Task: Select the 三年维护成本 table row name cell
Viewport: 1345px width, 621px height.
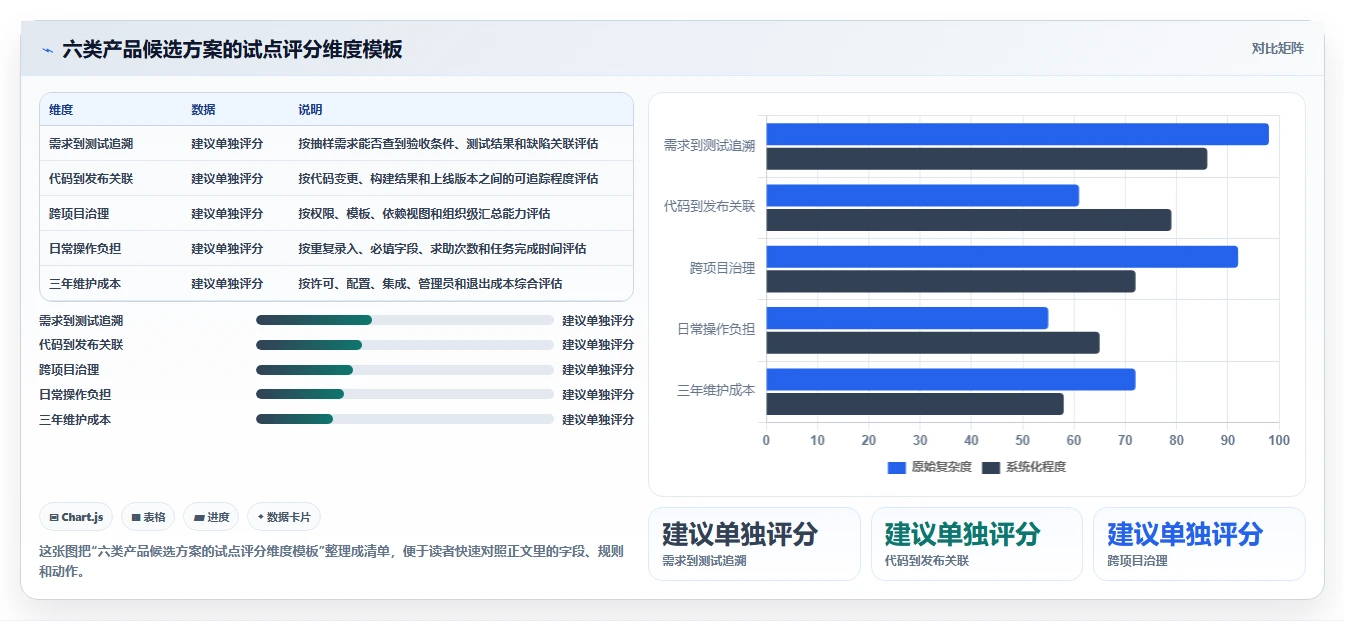Action: [85, 284]
